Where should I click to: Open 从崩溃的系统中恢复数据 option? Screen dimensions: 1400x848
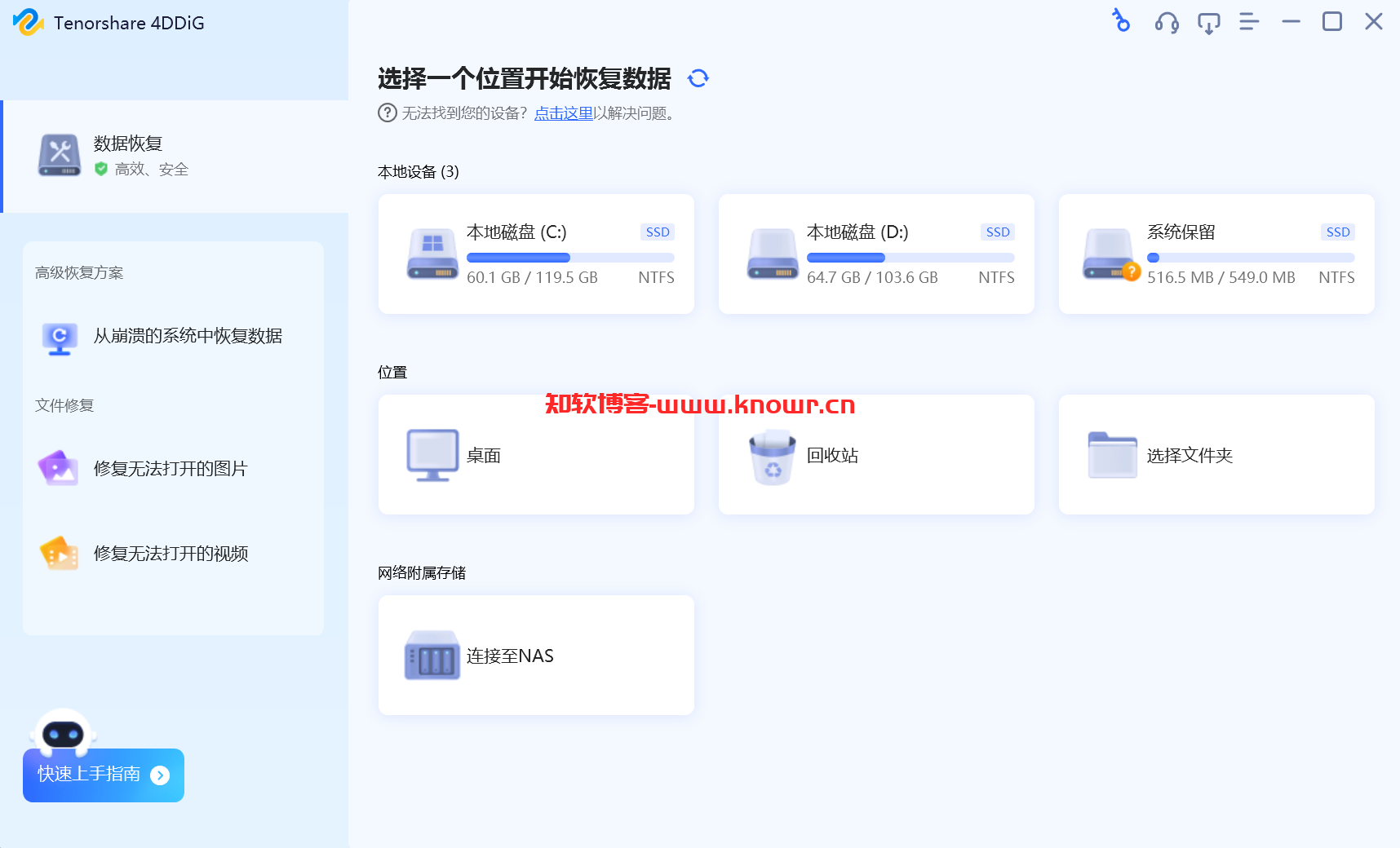click(173, 336)
